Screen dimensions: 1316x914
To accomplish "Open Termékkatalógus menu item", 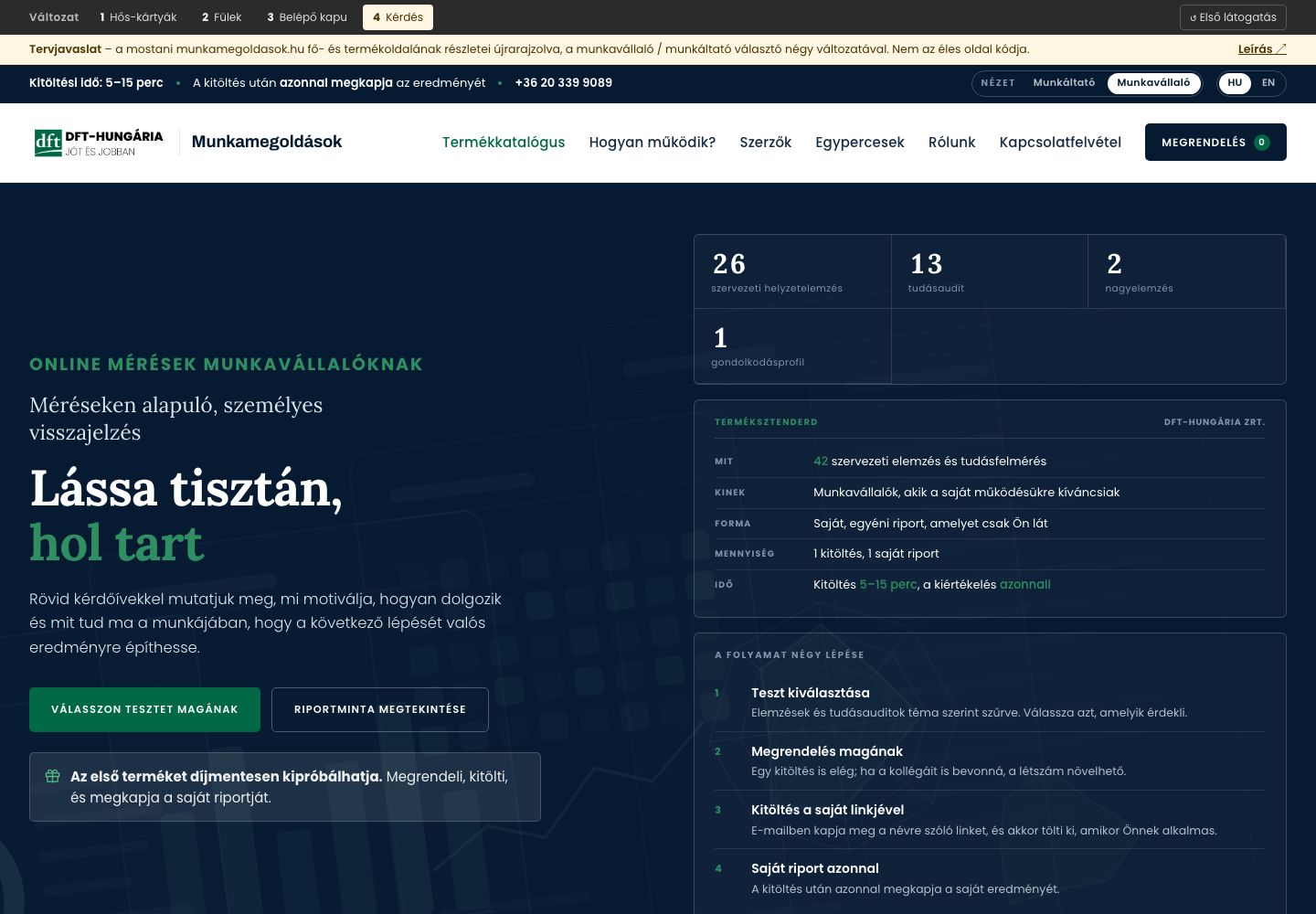I will [504, 143].
